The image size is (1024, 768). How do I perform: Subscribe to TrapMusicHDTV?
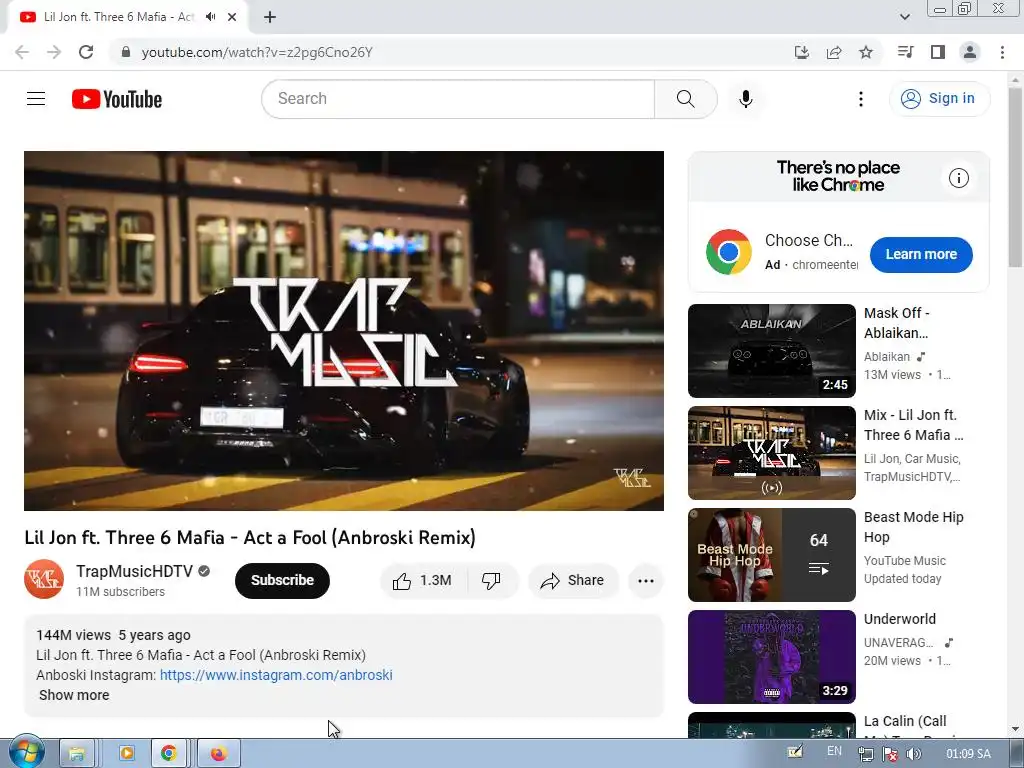282,581
